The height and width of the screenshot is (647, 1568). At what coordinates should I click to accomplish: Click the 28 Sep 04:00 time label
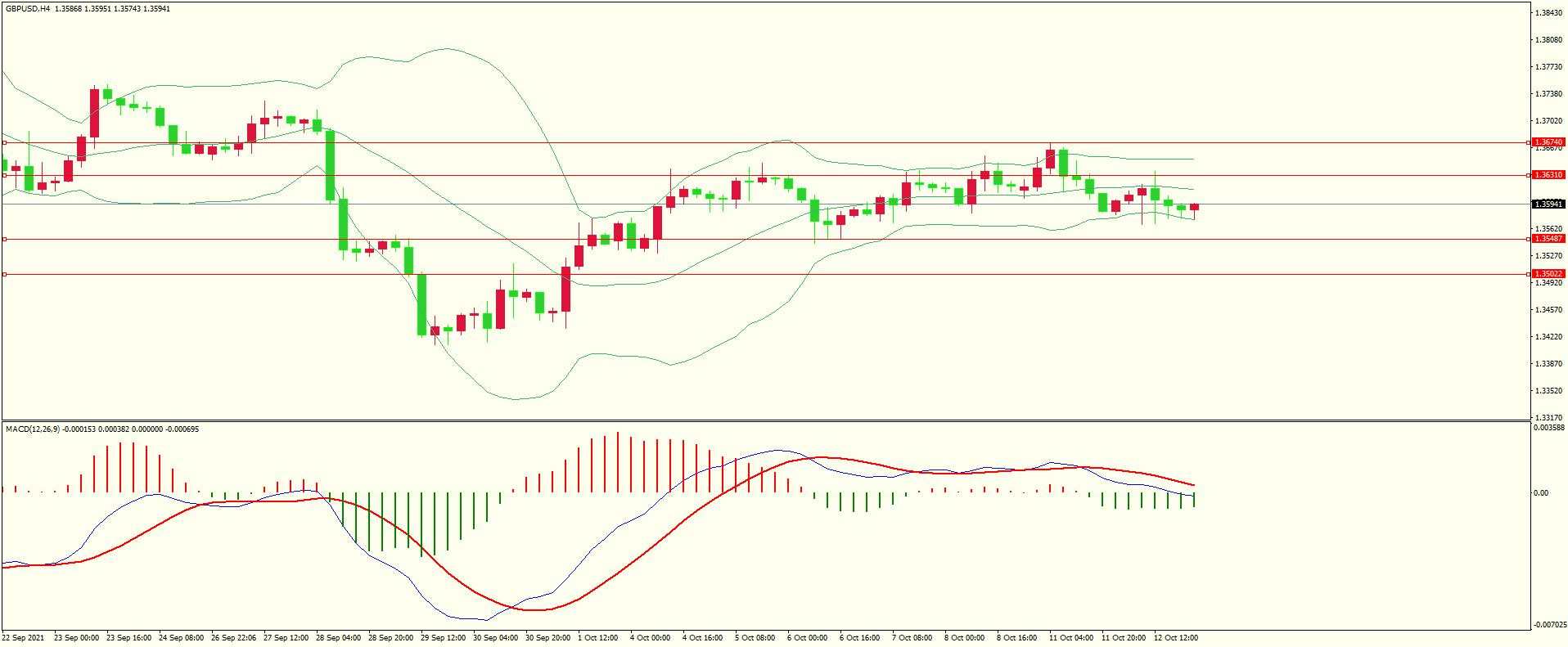(338, 637)
